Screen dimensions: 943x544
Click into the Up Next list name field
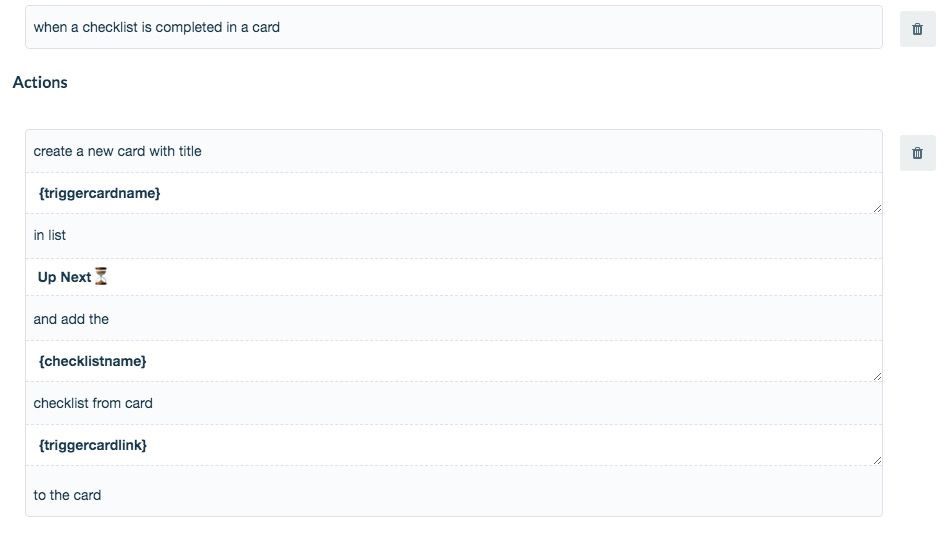453,277
